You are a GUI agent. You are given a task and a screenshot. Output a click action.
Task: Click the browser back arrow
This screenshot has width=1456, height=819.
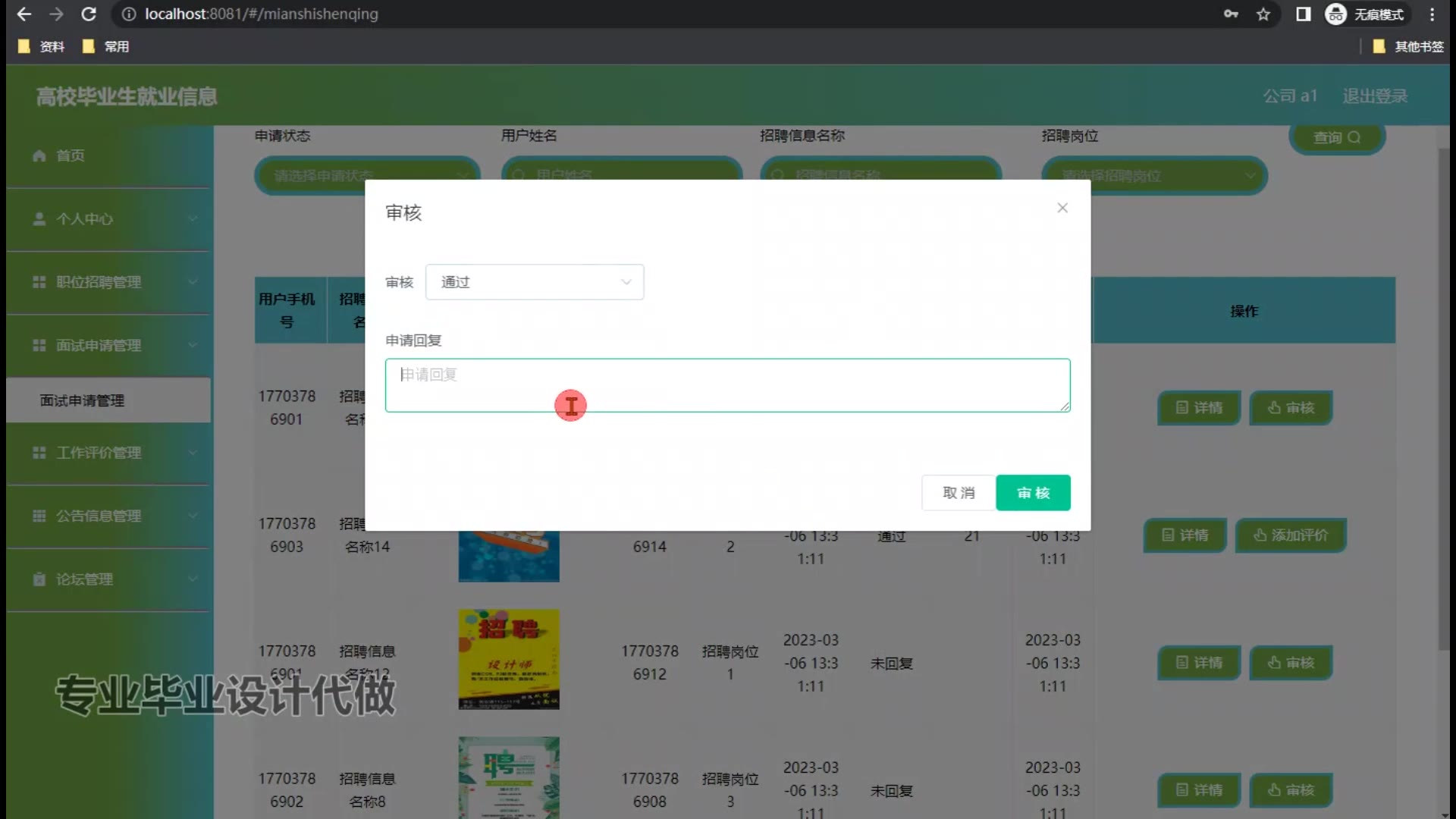click(24, 14)
